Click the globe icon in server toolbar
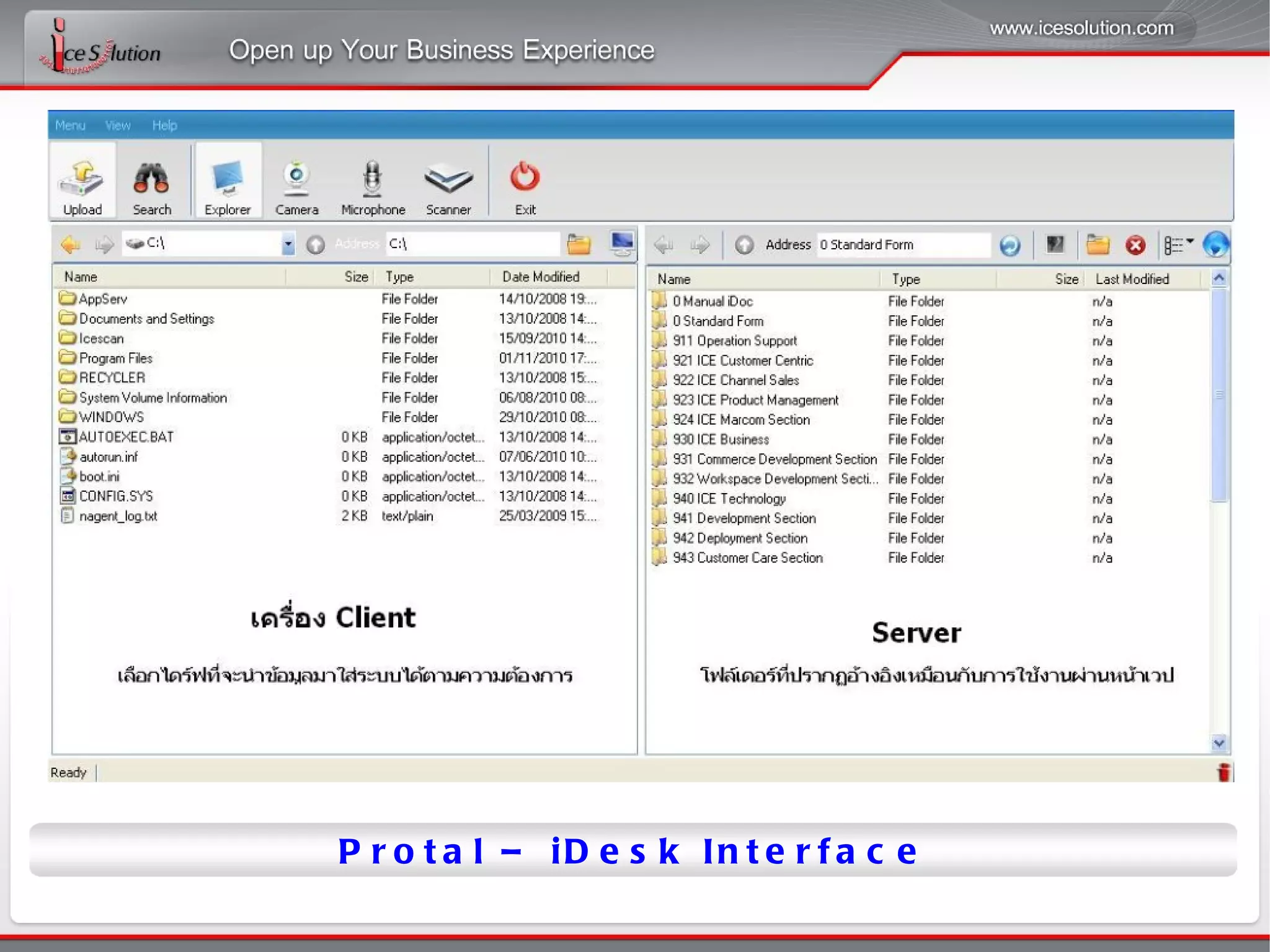 click(x=1215, y=244)
